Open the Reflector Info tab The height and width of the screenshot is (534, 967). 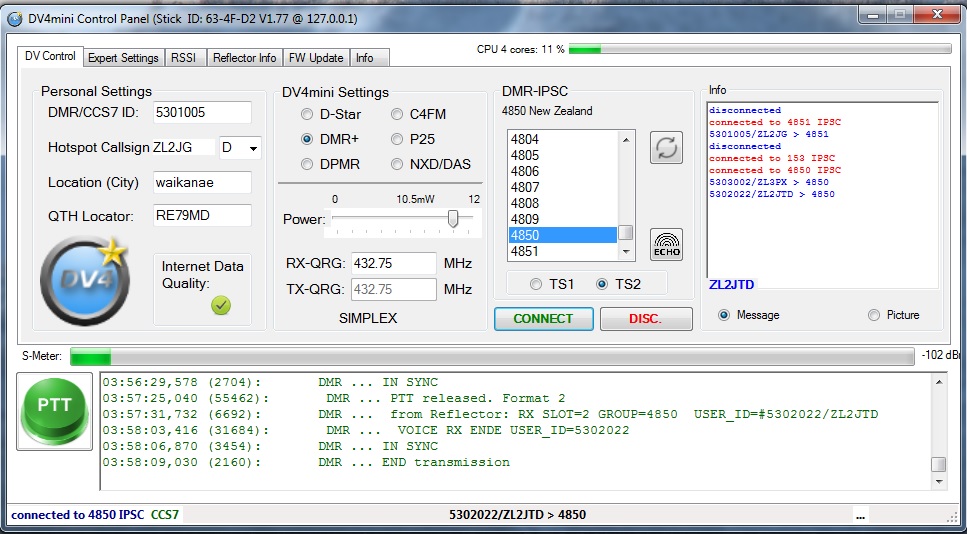pyautogui.click(x=245, y=58)
